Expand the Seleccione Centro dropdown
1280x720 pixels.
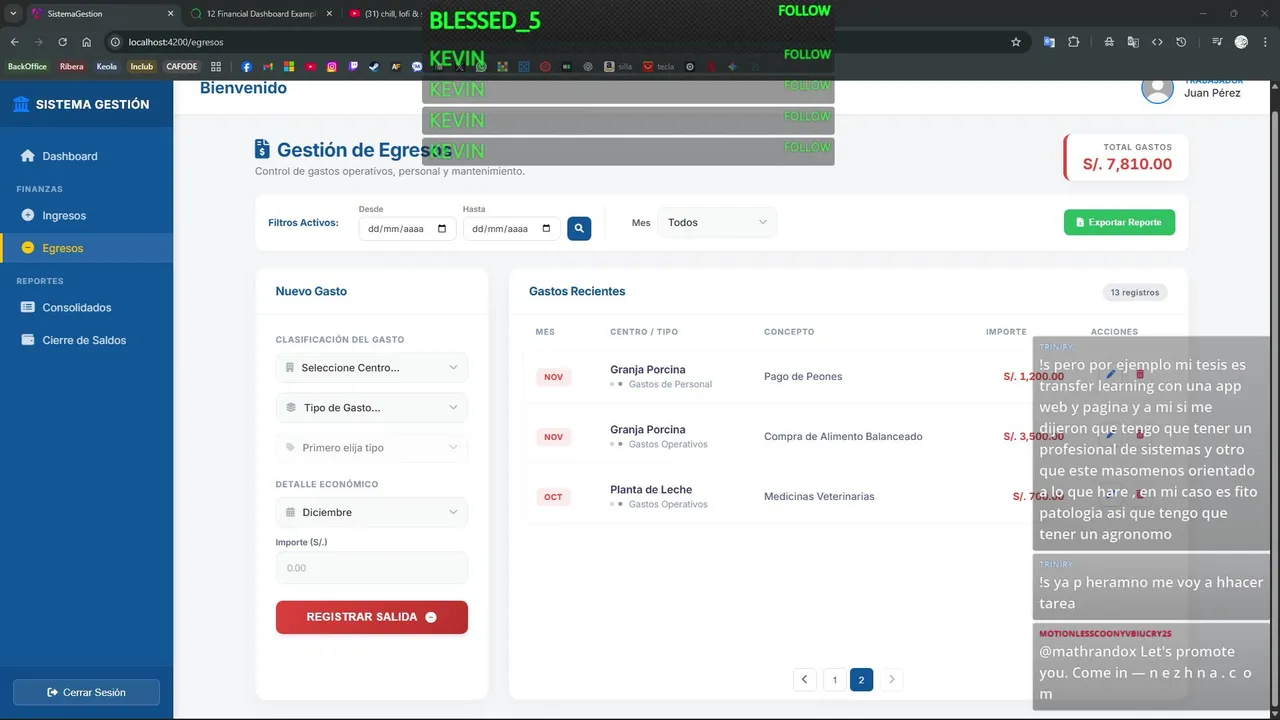click(372, 368)
